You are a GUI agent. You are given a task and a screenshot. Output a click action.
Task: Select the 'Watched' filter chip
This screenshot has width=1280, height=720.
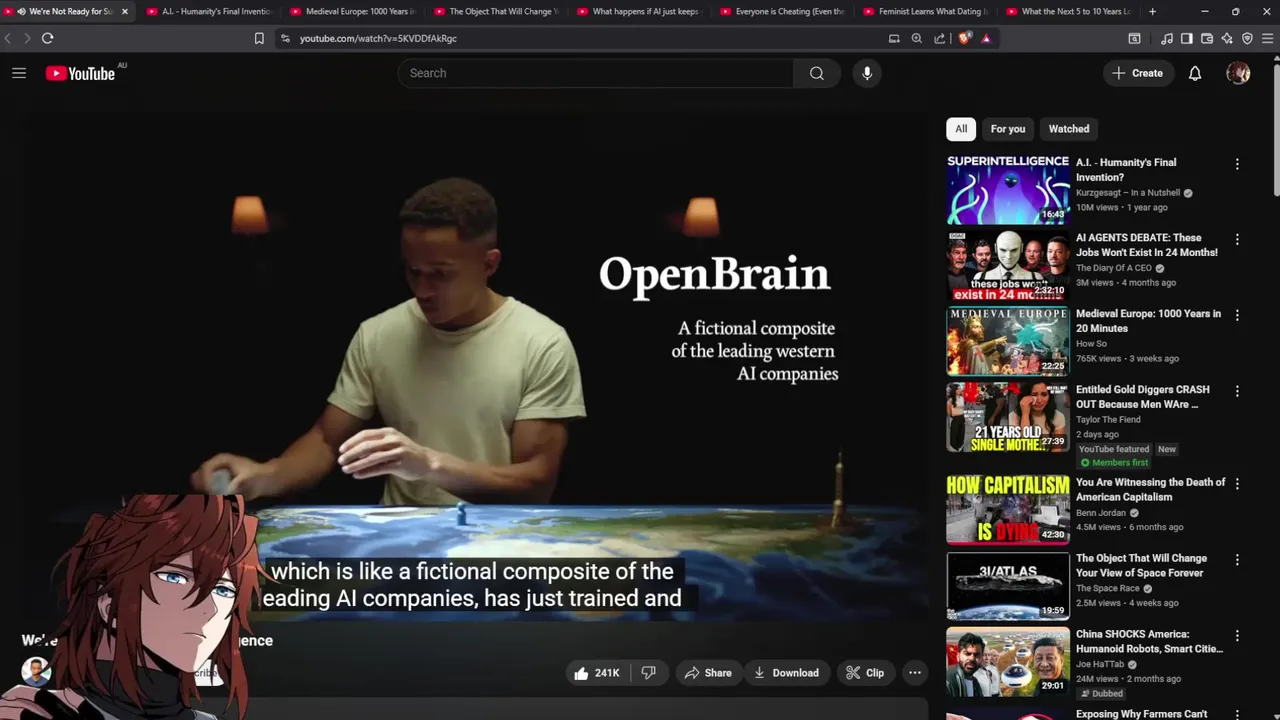point(1069,129)
